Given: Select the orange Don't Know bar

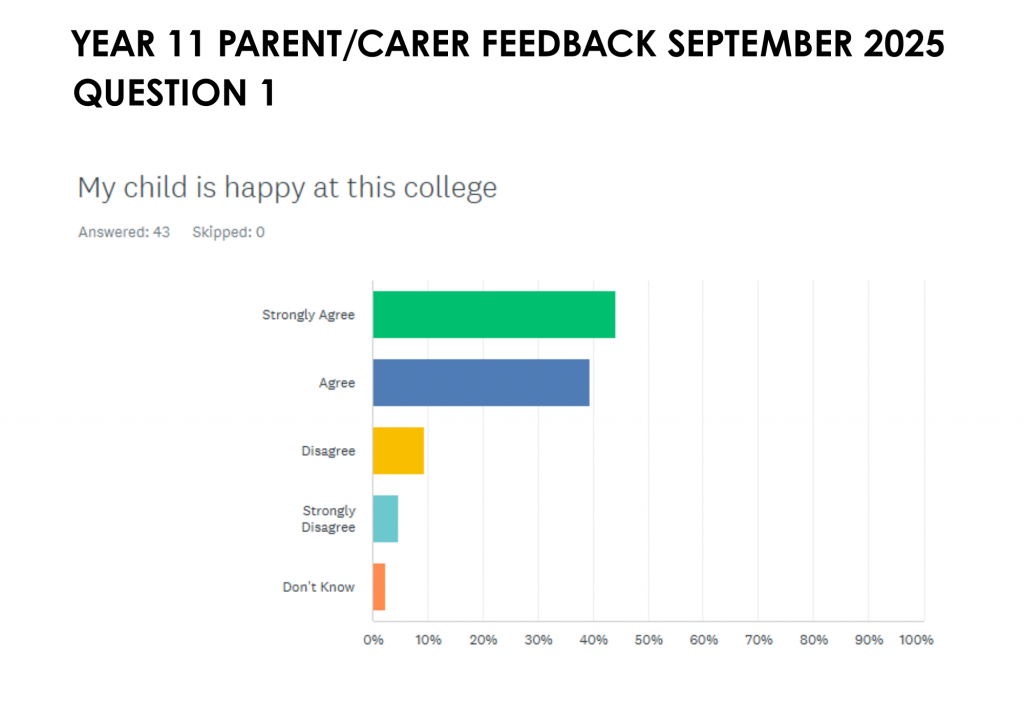Looking at the screenshot, I should (379, 587).
